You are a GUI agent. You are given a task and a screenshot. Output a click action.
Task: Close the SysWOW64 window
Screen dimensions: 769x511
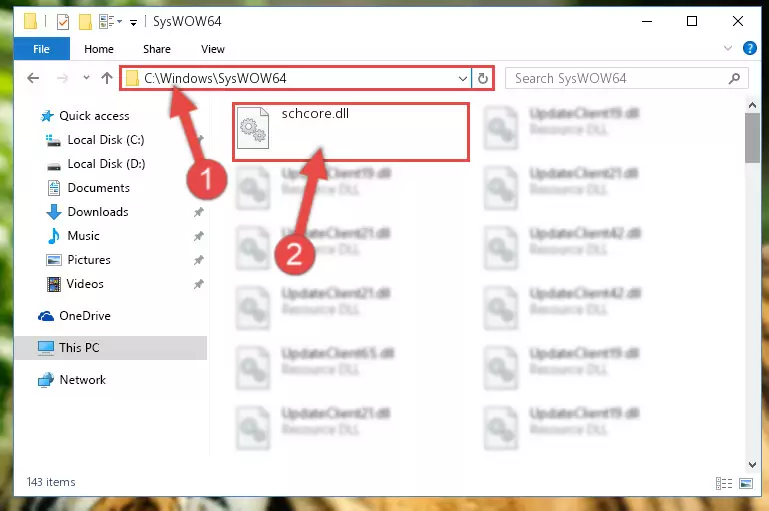738,22
